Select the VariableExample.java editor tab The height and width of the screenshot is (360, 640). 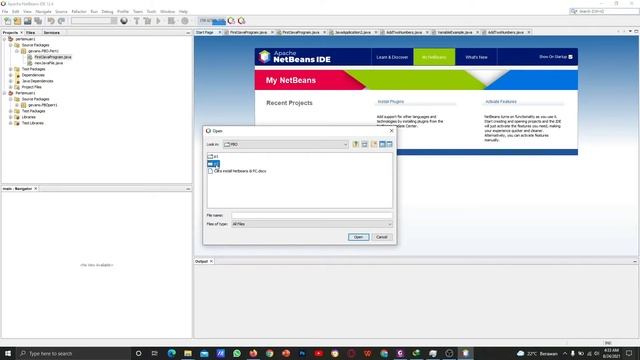(x=454, y=32)
